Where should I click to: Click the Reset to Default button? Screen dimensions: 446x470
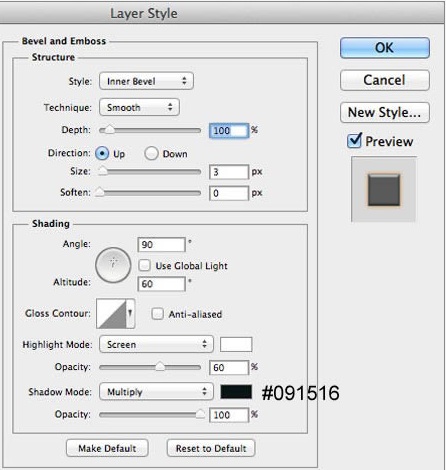click(211, 448)
